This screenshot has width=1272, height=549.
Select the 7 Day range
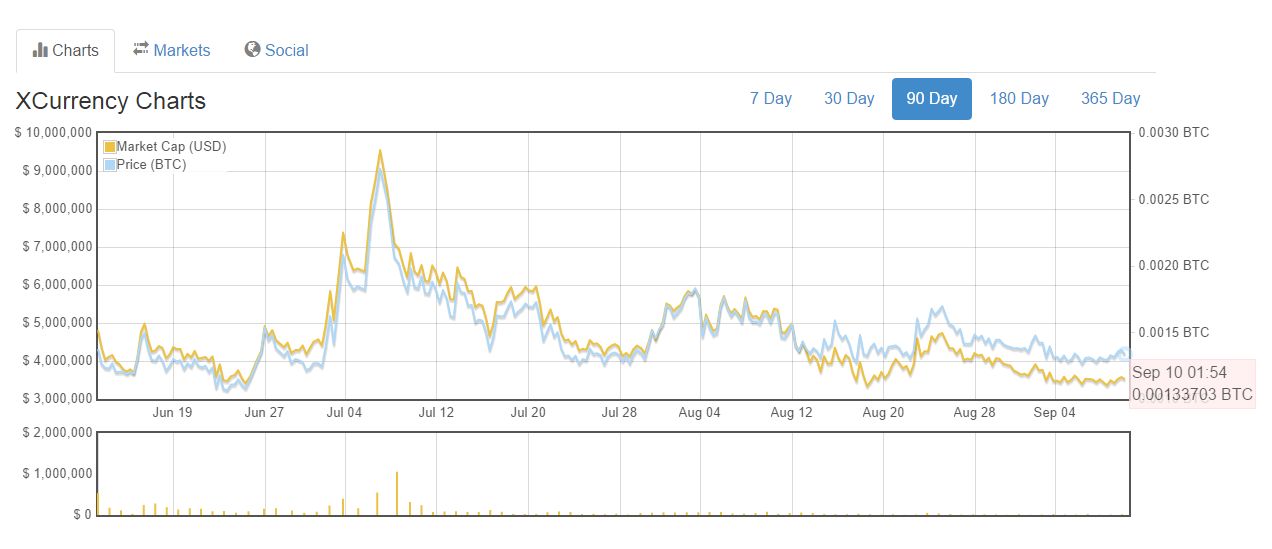click(x=771, y=98)
